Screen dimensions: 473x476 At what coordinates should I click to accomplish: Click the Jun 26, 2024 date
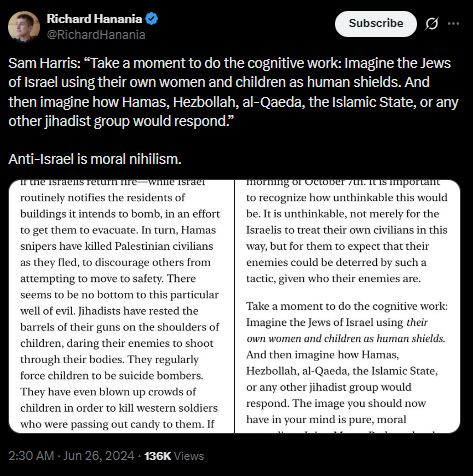click(x=99, y=456)
